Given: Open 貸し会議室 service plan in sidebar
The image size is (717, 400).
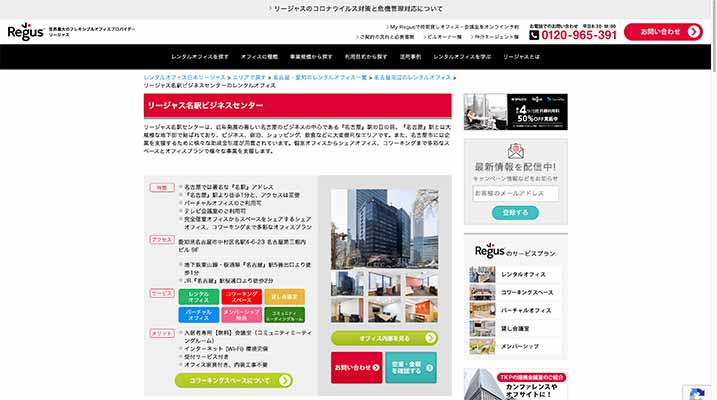Looking at the screenshot, I should tap(515, 329).
